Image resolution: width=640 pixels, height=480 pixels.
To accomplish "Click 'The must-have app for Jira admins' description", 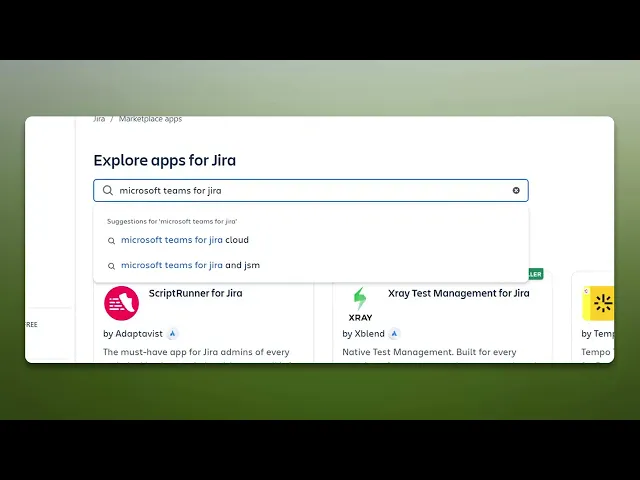I will (x=196, y=352).
